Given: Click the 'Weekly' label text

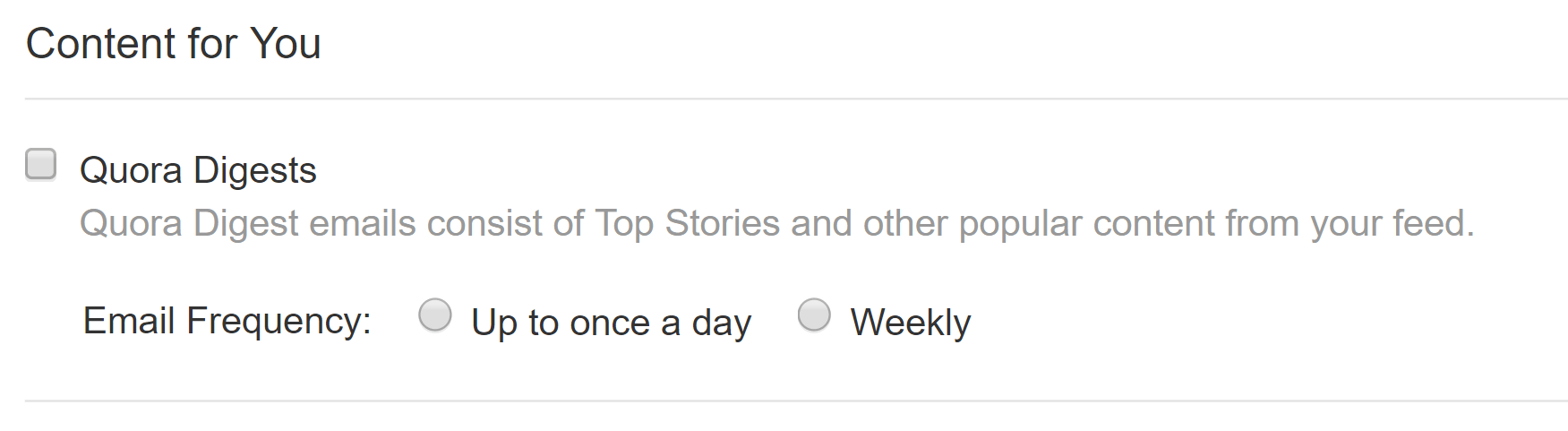Looking at the screenshot, I should click(910, 323).
